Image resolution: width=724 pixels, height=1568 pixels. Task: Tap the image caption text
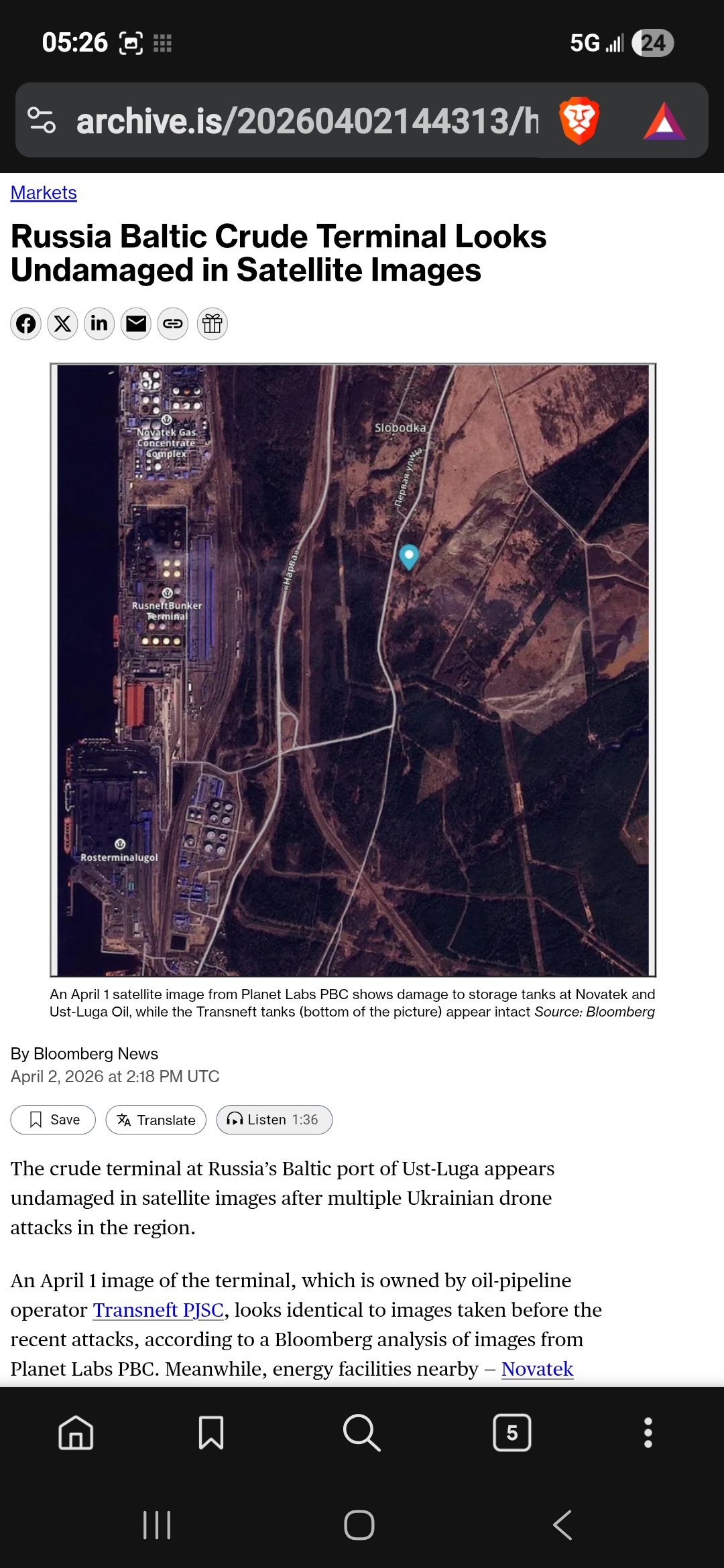click(353, 1003)
